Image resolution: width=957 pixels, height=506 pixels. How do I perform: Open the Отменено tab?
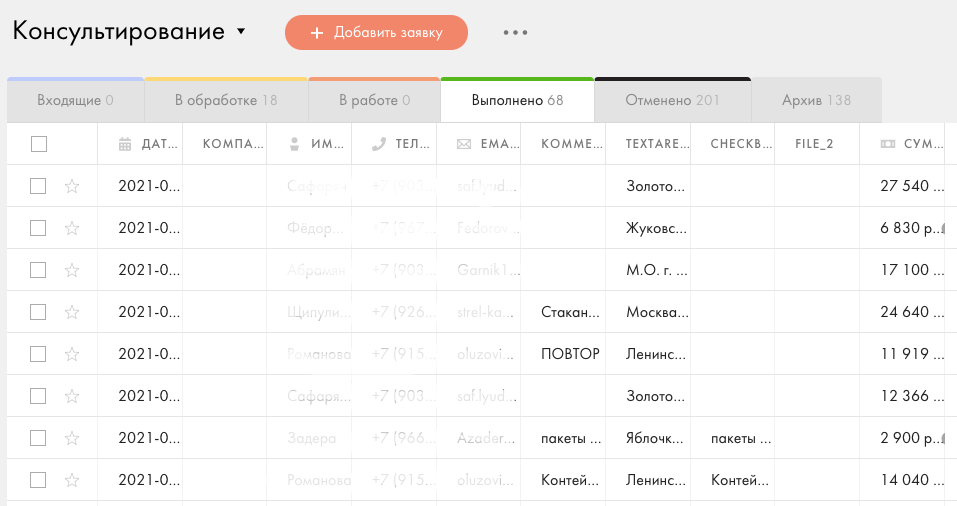673,101
